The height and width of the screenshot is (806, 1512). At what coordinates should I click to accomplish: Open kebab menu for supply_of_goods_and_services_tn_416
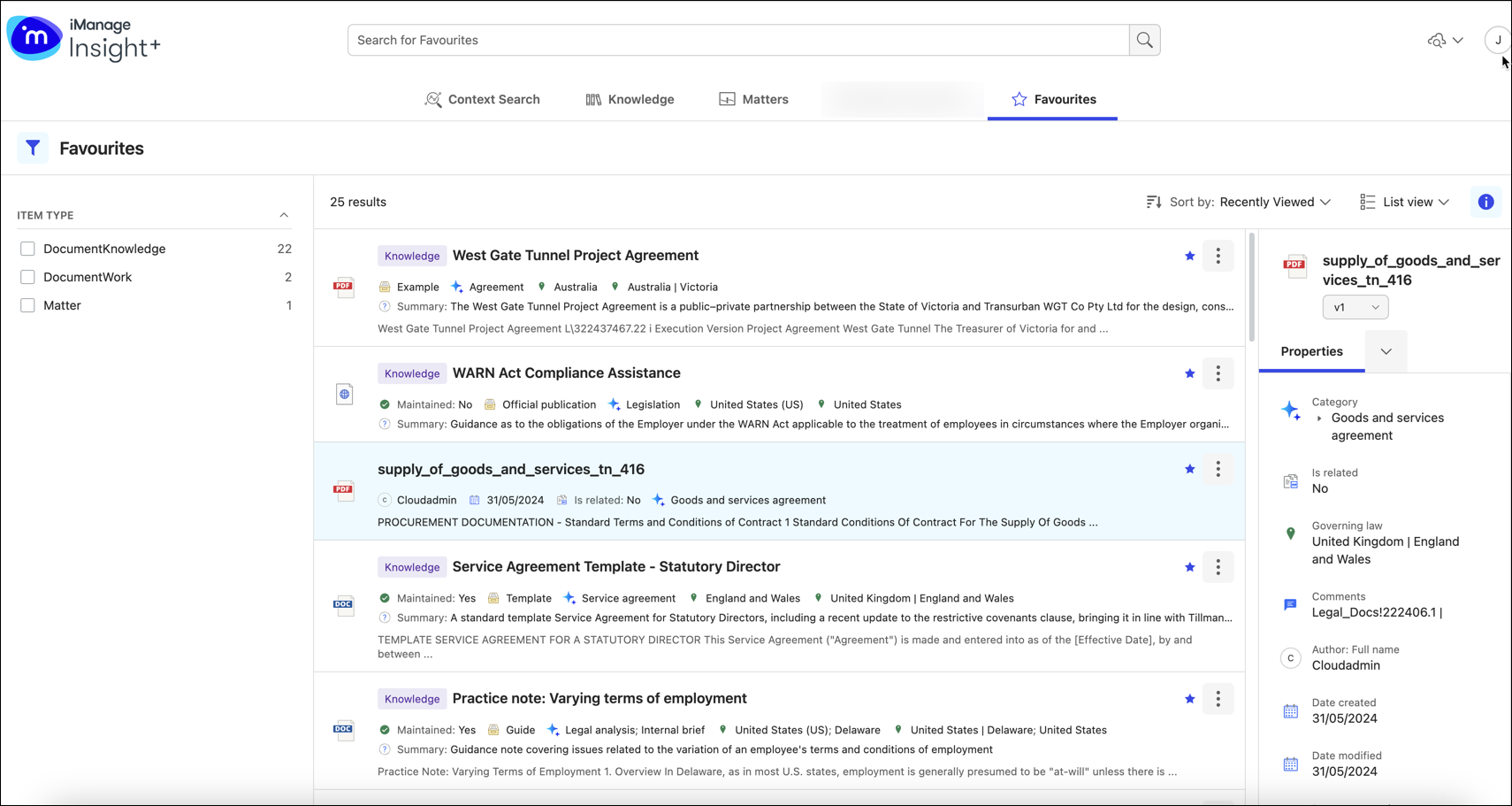[1218, 469]
